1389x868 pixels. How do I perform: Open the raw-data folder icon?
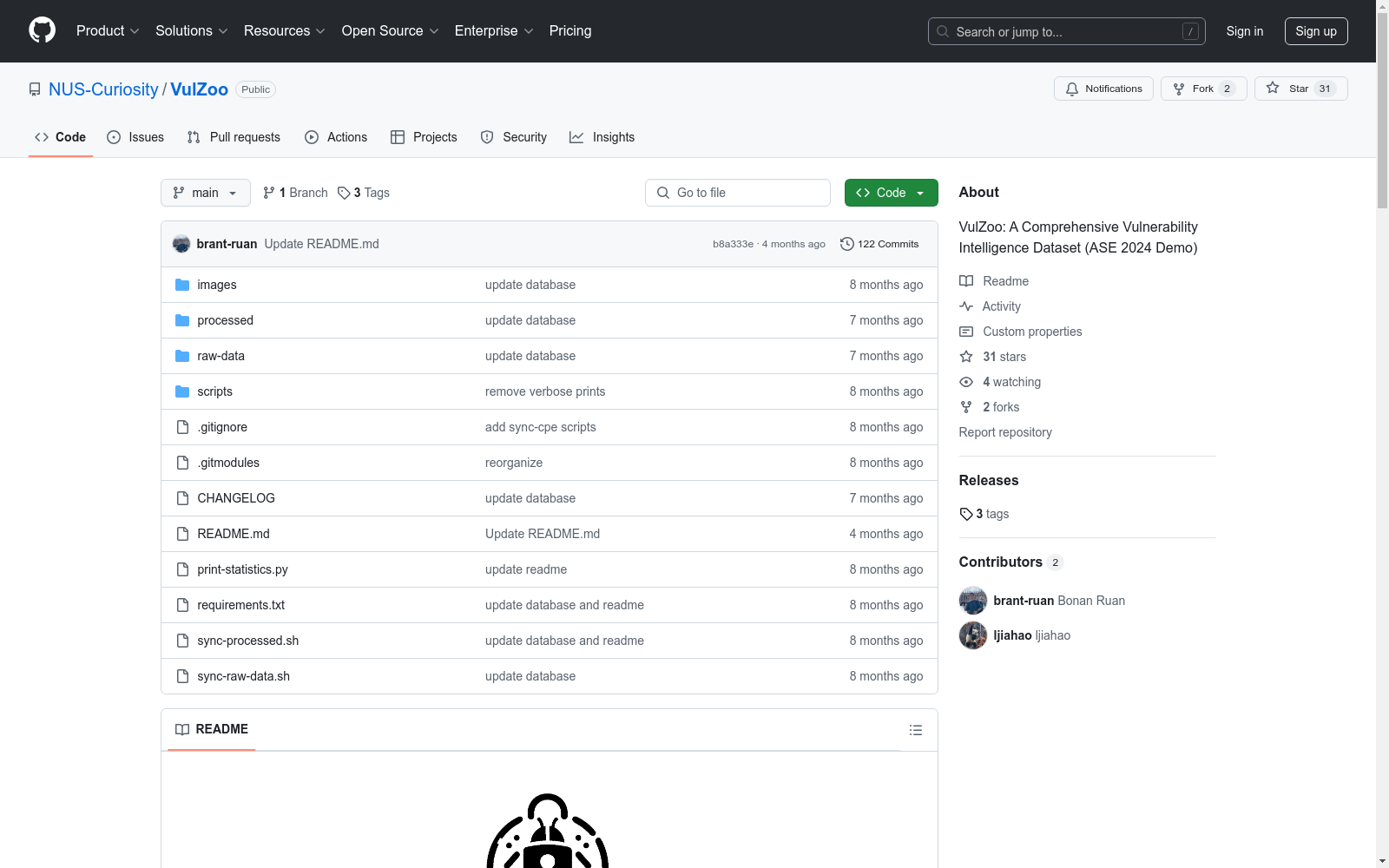(182, 356)
